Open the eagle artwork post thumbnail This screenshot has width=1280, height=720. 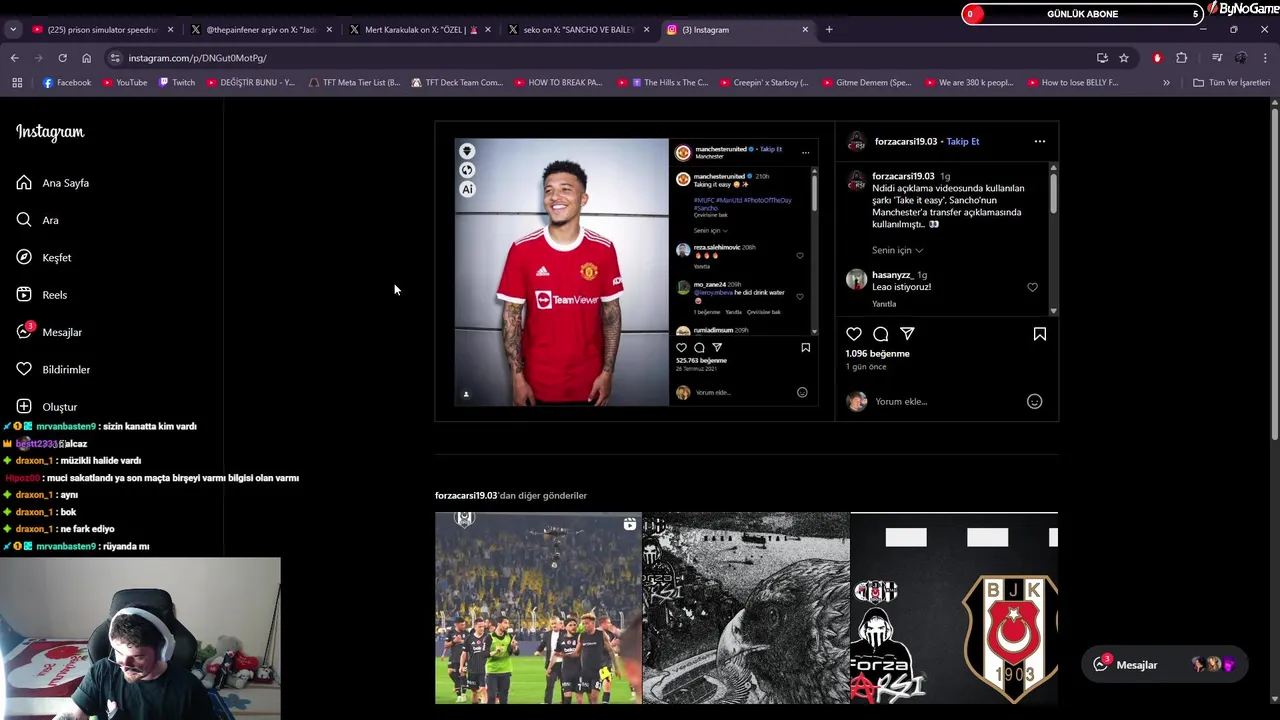[x=746, y=608]
